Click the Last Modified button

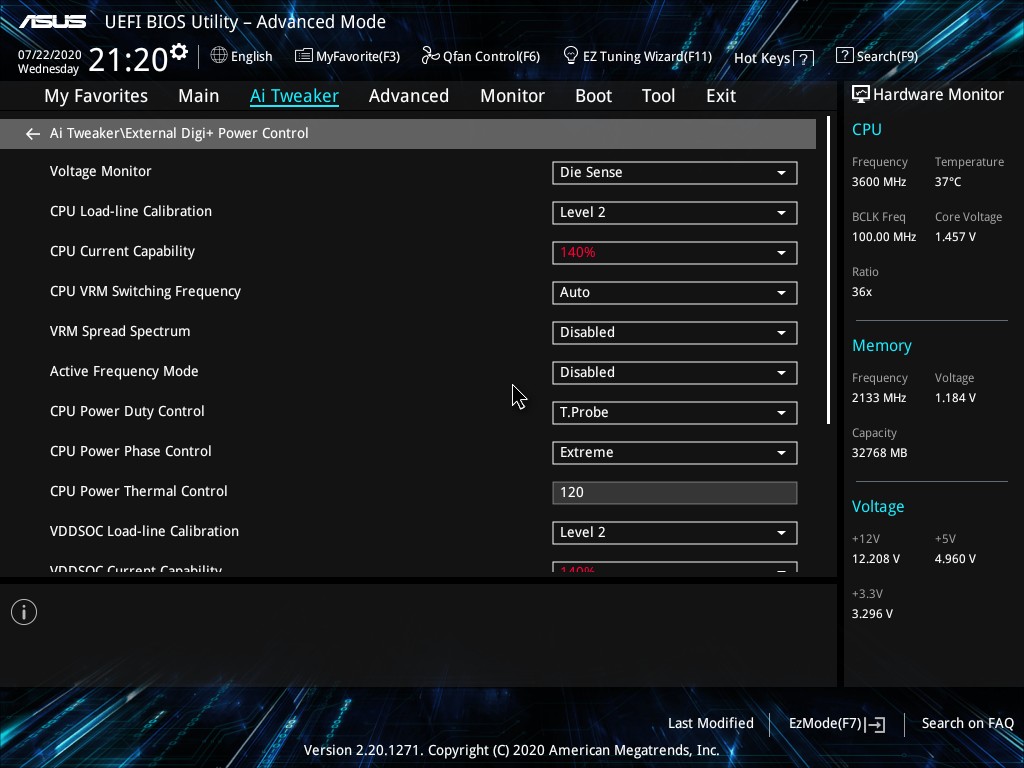(710, 723)
